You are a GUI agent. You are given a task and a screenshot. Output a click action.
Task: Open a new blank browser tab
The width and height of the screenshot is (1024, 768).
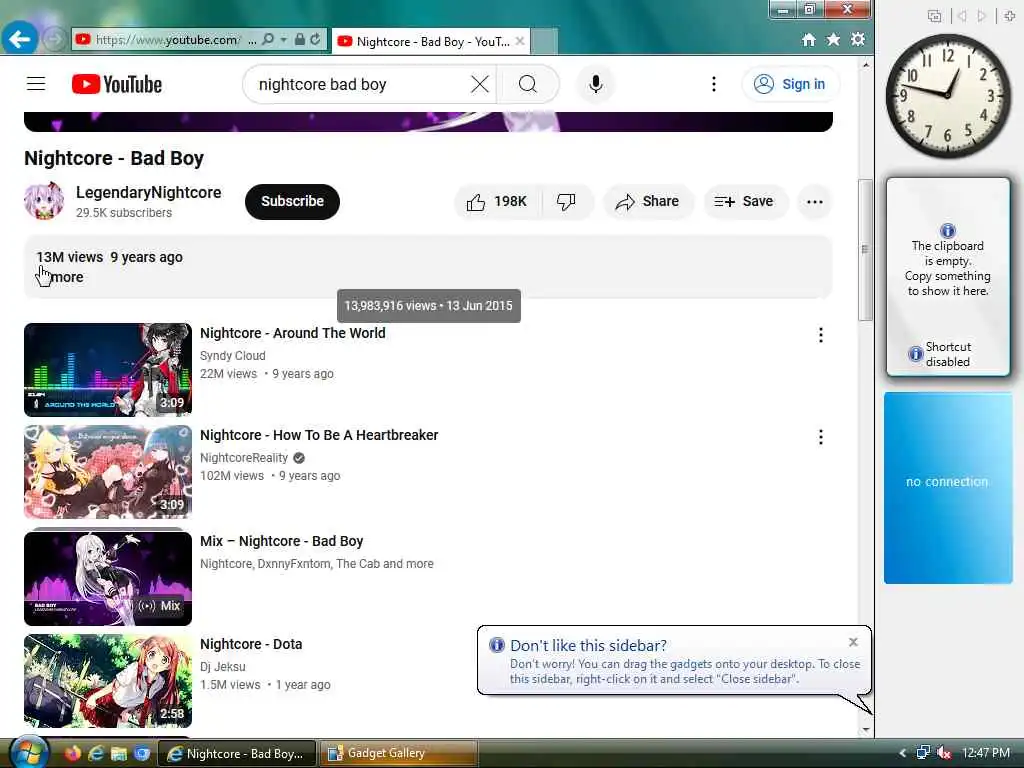click(x=544, y=41)
